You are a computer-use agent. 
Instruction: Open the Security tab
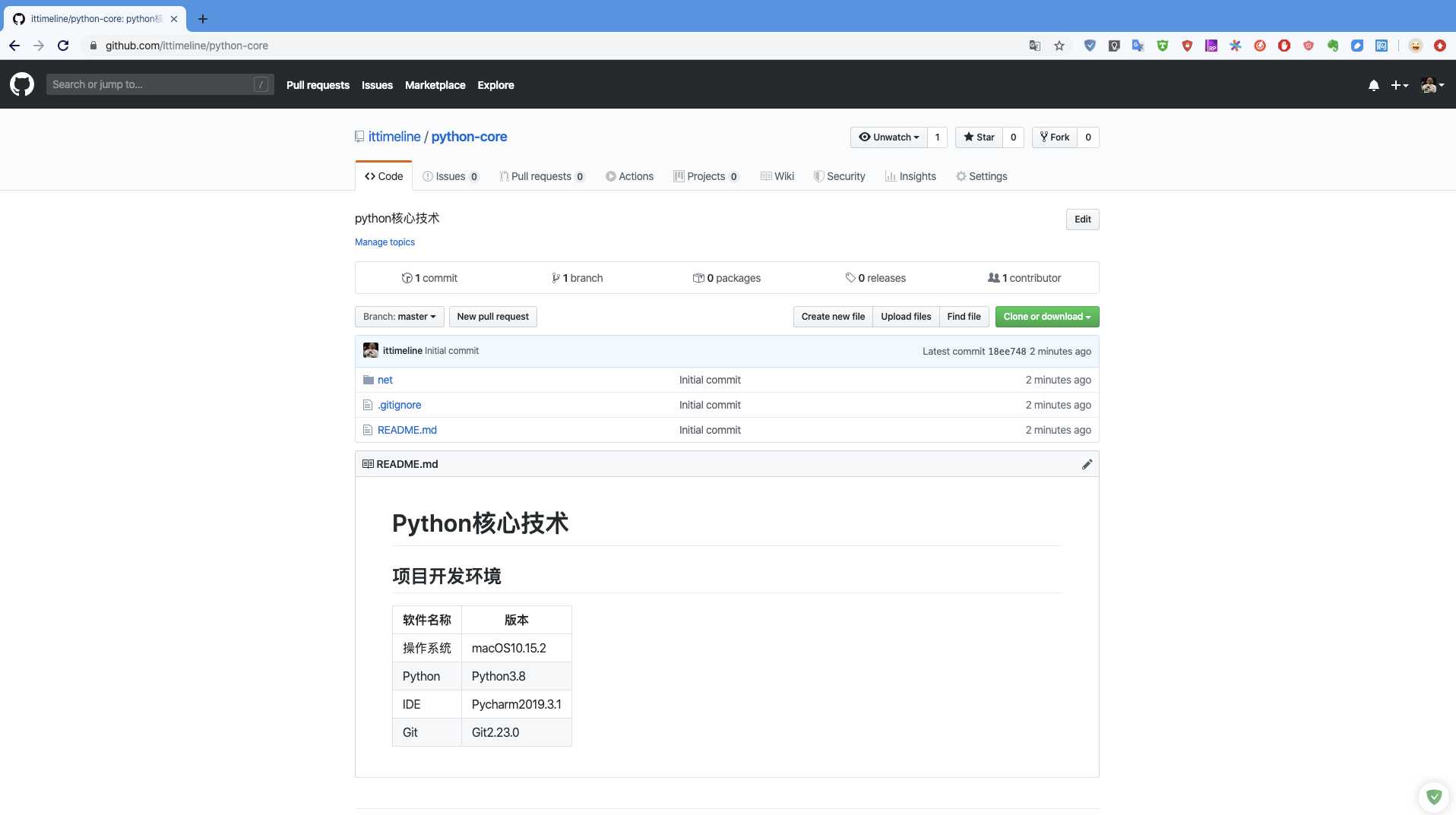coord(840,176)
